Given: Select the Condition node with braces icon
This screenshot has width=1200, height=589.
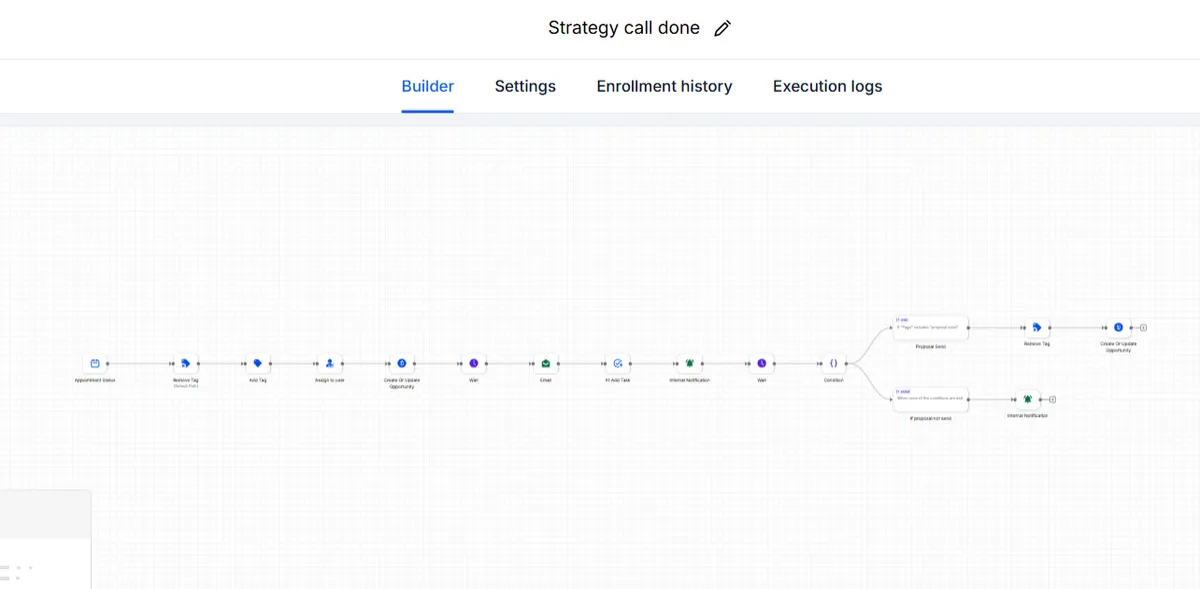Looking at the screenshot, I should pyautogui.click(x=834, y=363).
